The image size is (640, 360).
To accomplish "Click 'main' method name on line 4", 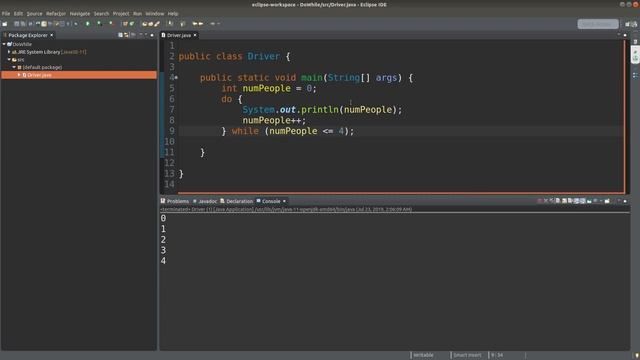I will tap(312, 78).
